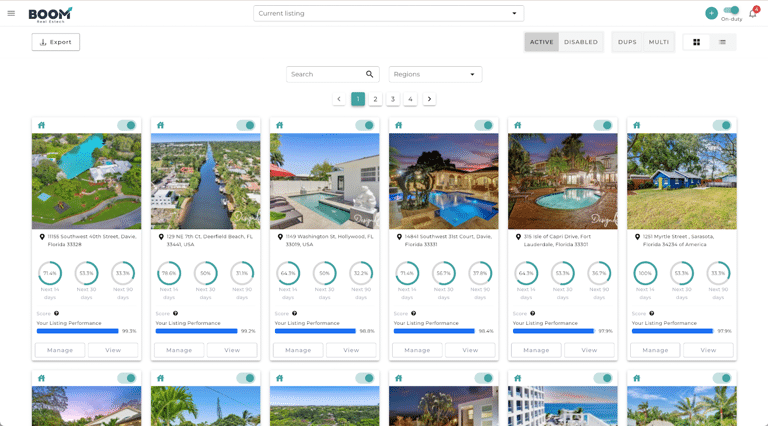Click house icon on 129 NE 7th Ct card
Screen dimensions: 768x426
[161, 125]
